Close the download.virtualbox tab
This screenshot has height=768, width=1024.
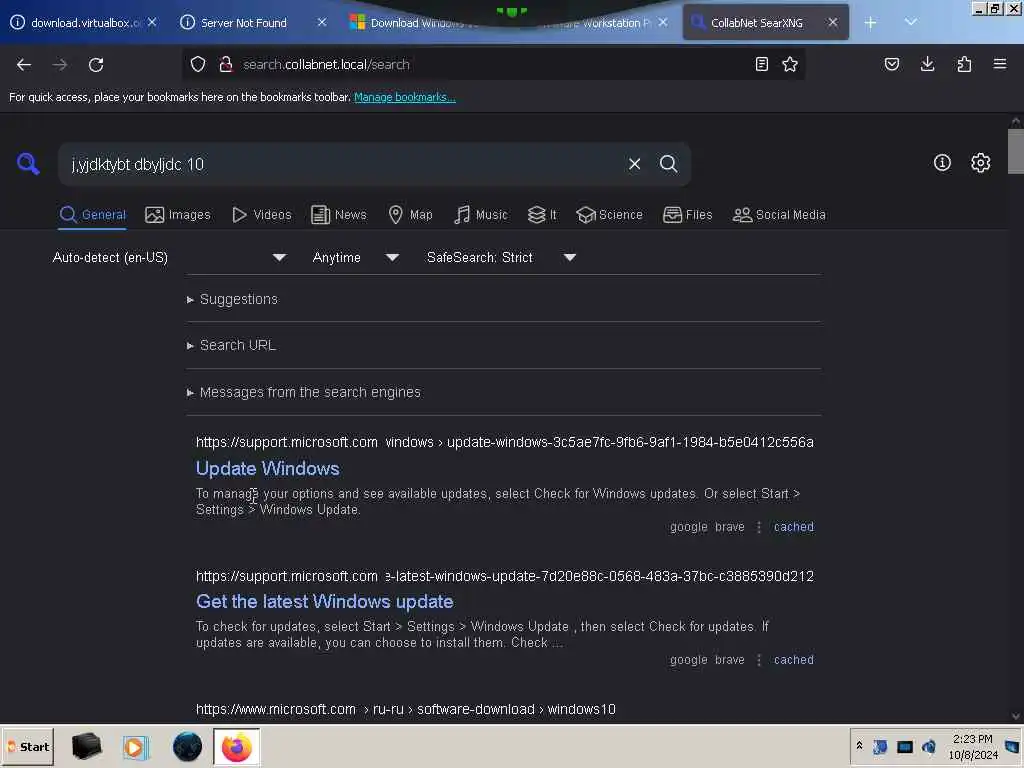tap(152, 22)
